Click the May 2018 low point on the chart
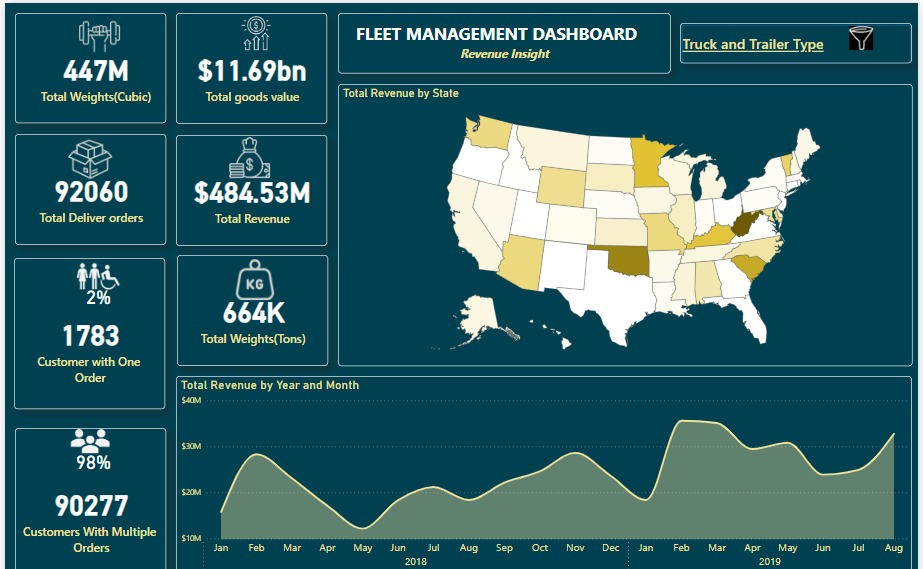The width and height of the screenshot is (923, 569). coord(363,527)
